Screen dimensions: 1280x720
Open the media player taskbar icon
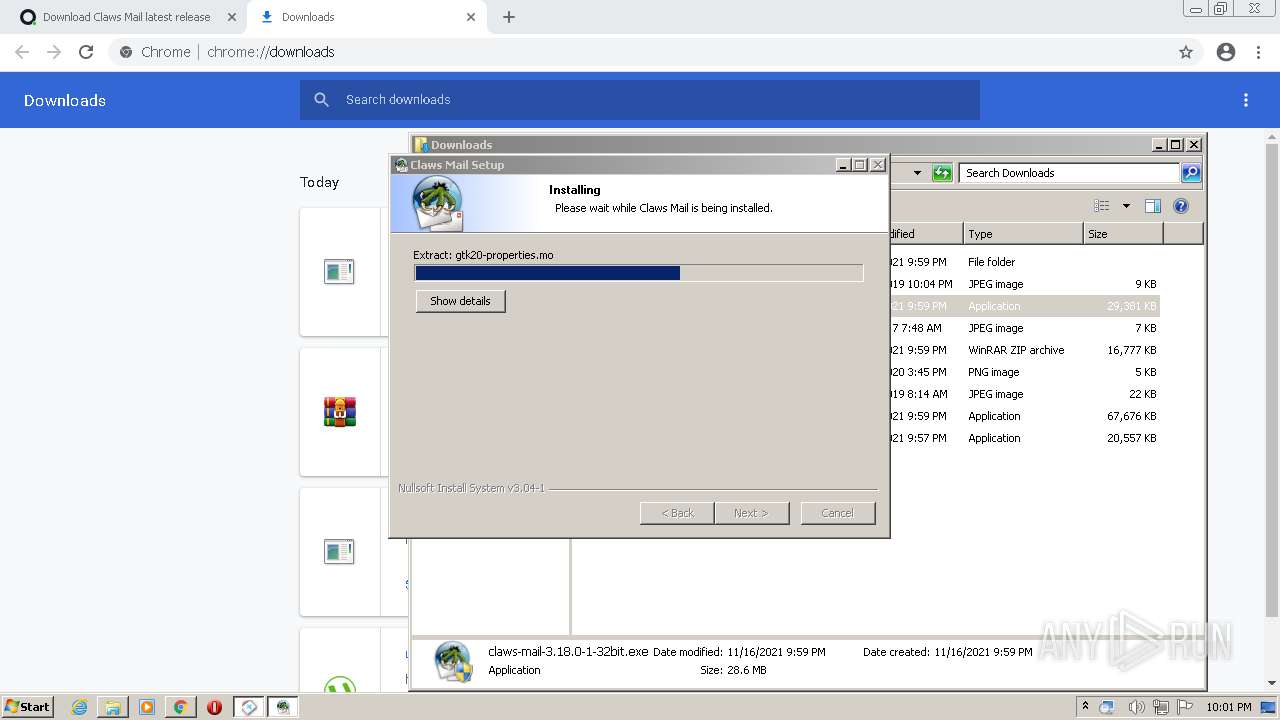147,707
